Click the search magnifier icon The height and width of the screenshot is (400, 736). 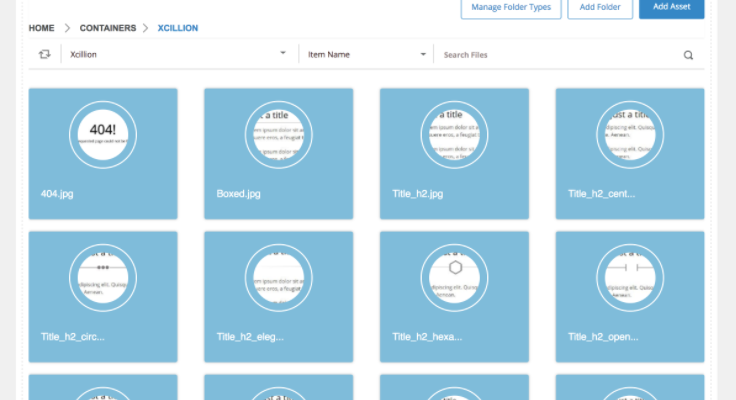click(688, 55)
